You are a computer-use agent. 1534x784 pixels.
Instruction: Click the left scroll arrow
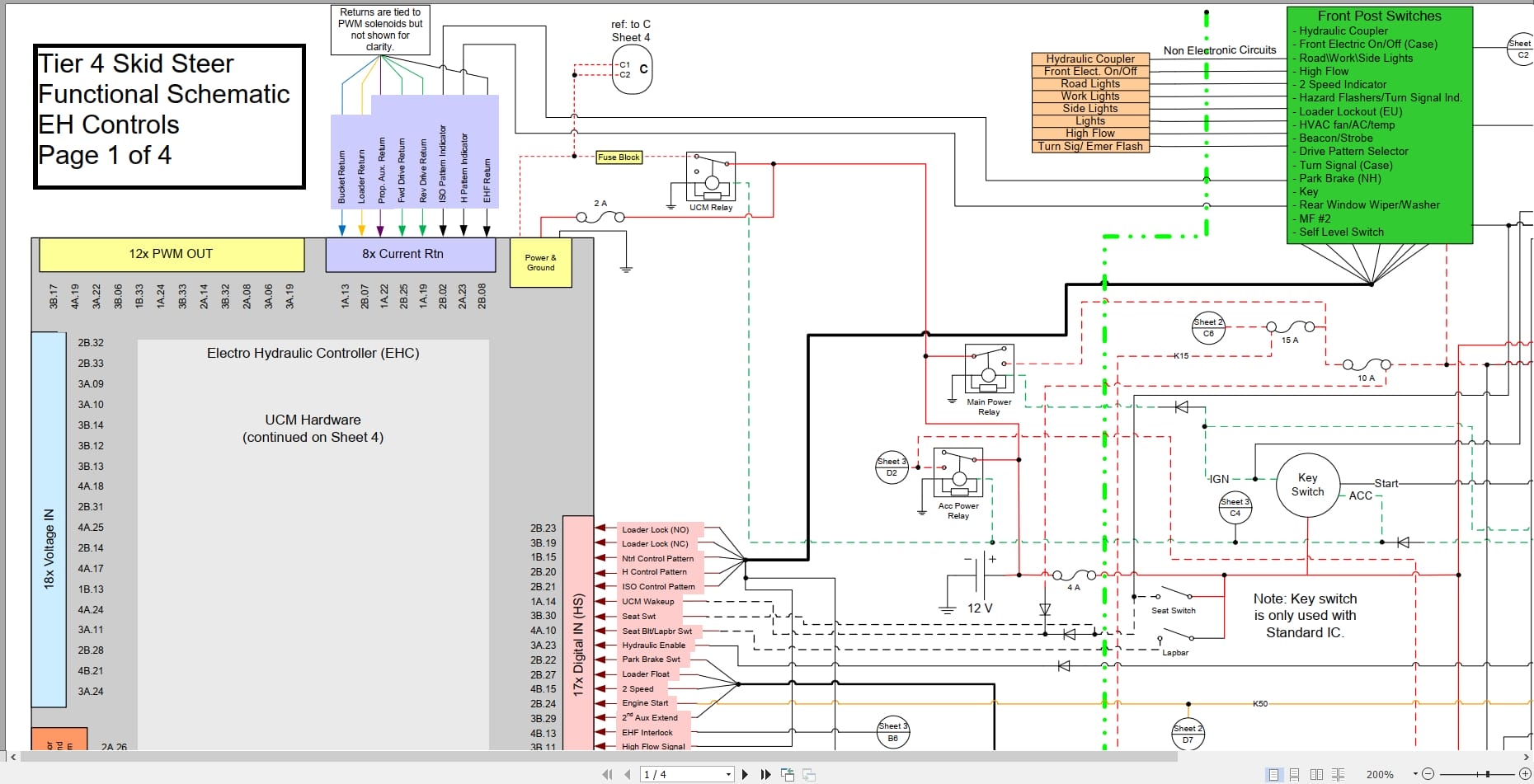coord(12,756)
